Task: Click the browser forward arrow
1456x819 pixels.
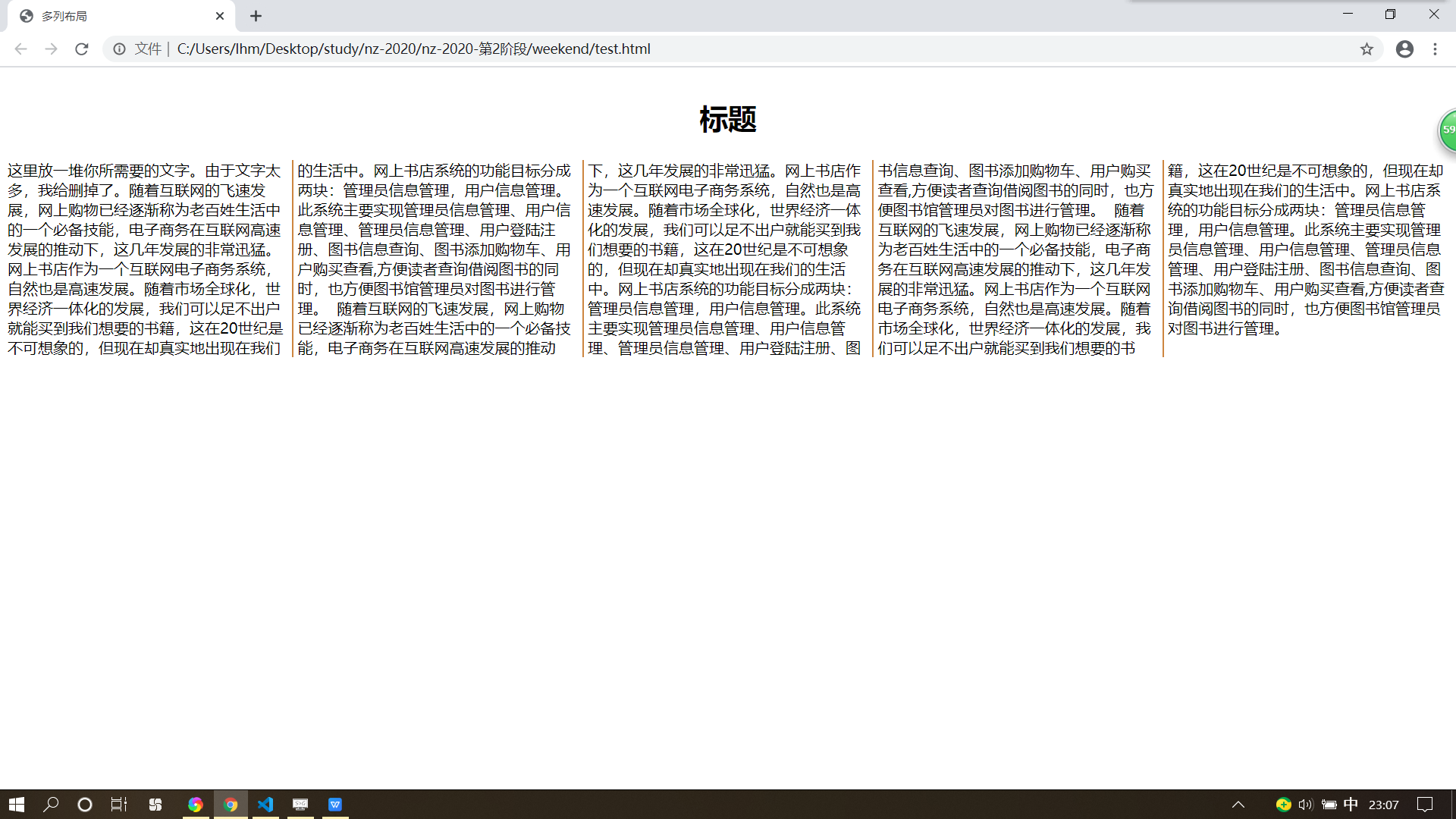Action: point(51,49)
